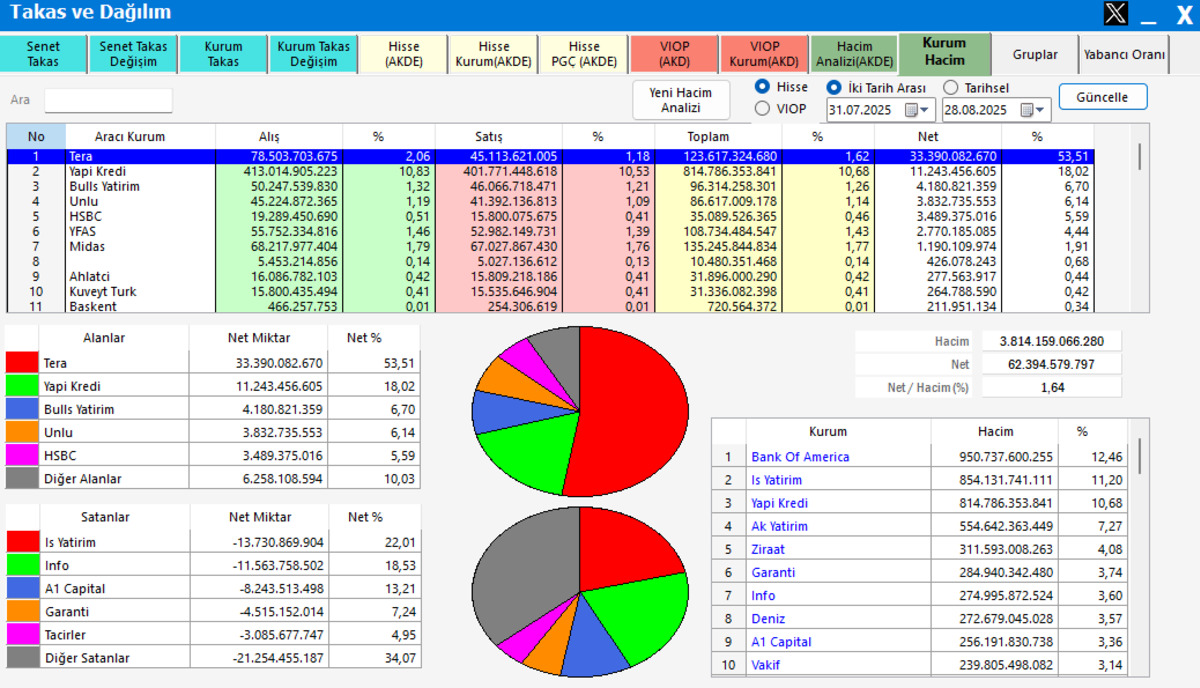
Task: Open the Is Yatirim link in Kurum list
Action: coord(776,480)
